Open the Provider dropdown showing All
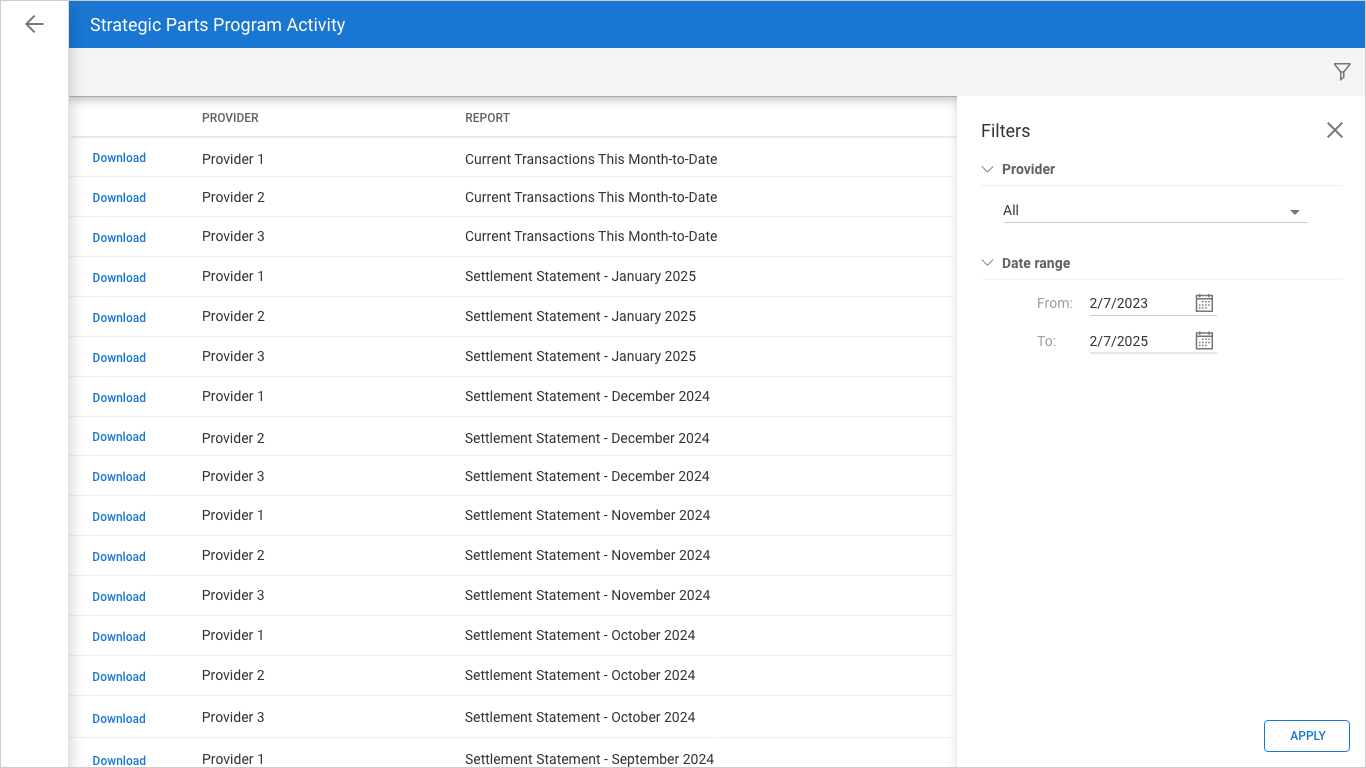This screenshot has width=1366, height=768. 1153,211
